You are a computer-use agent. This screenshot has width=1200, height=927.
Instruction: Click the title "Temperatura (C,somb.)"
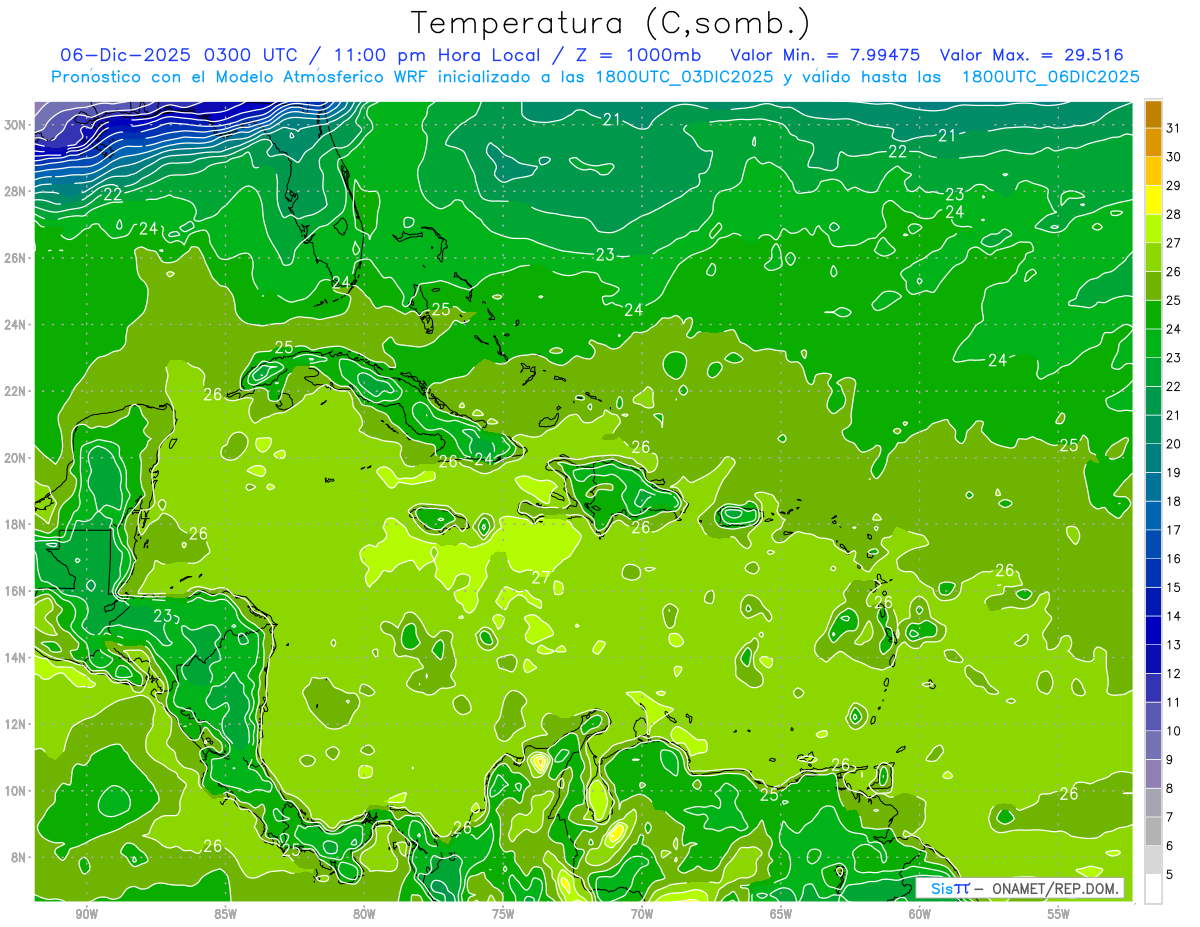[x=610, y=23]
